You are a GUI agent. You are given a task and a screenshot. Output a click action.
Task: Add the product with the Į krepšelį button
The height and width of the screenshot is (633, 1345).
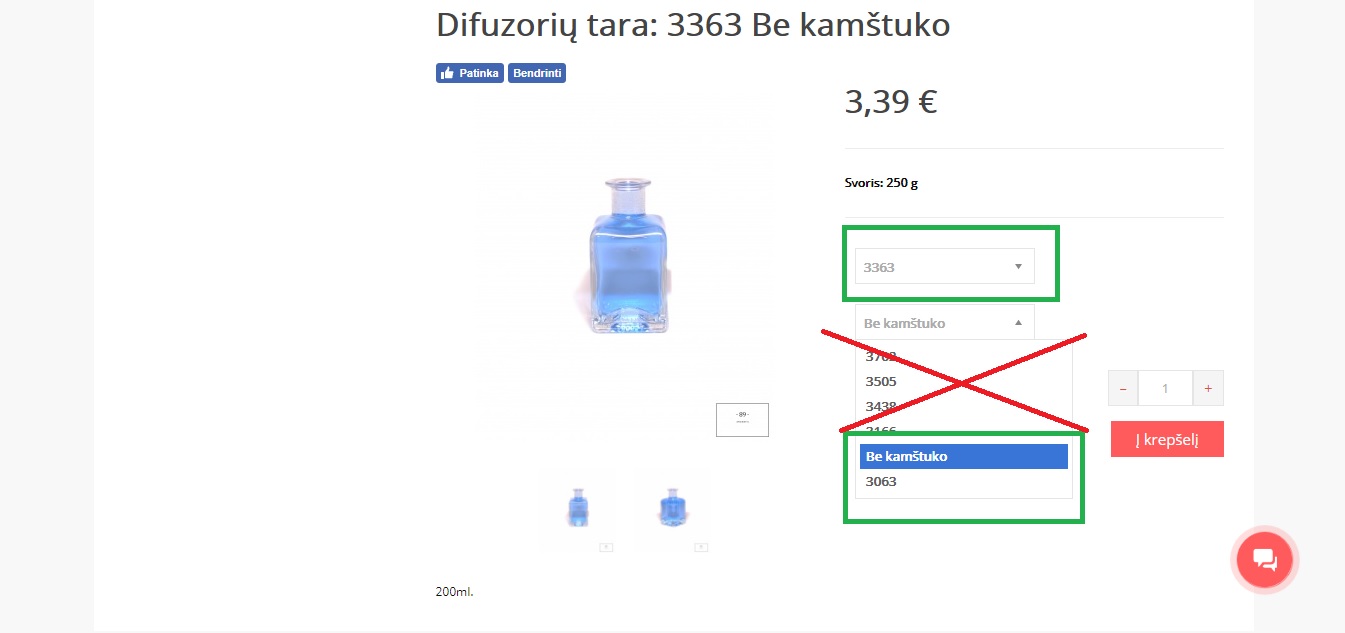tap(1167, 439)
